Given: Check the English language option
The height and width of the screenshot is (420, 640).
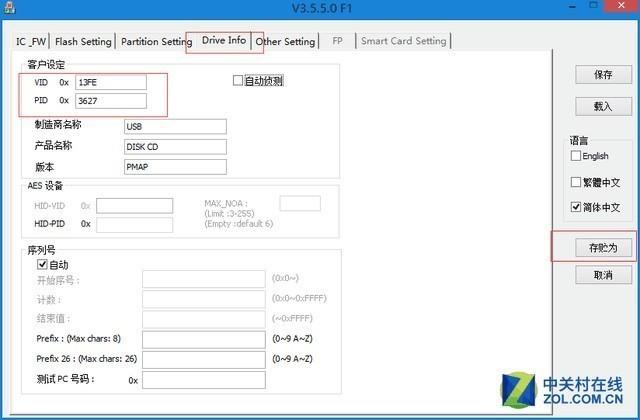Looking at the screenshot, I should tap(576, 156).
